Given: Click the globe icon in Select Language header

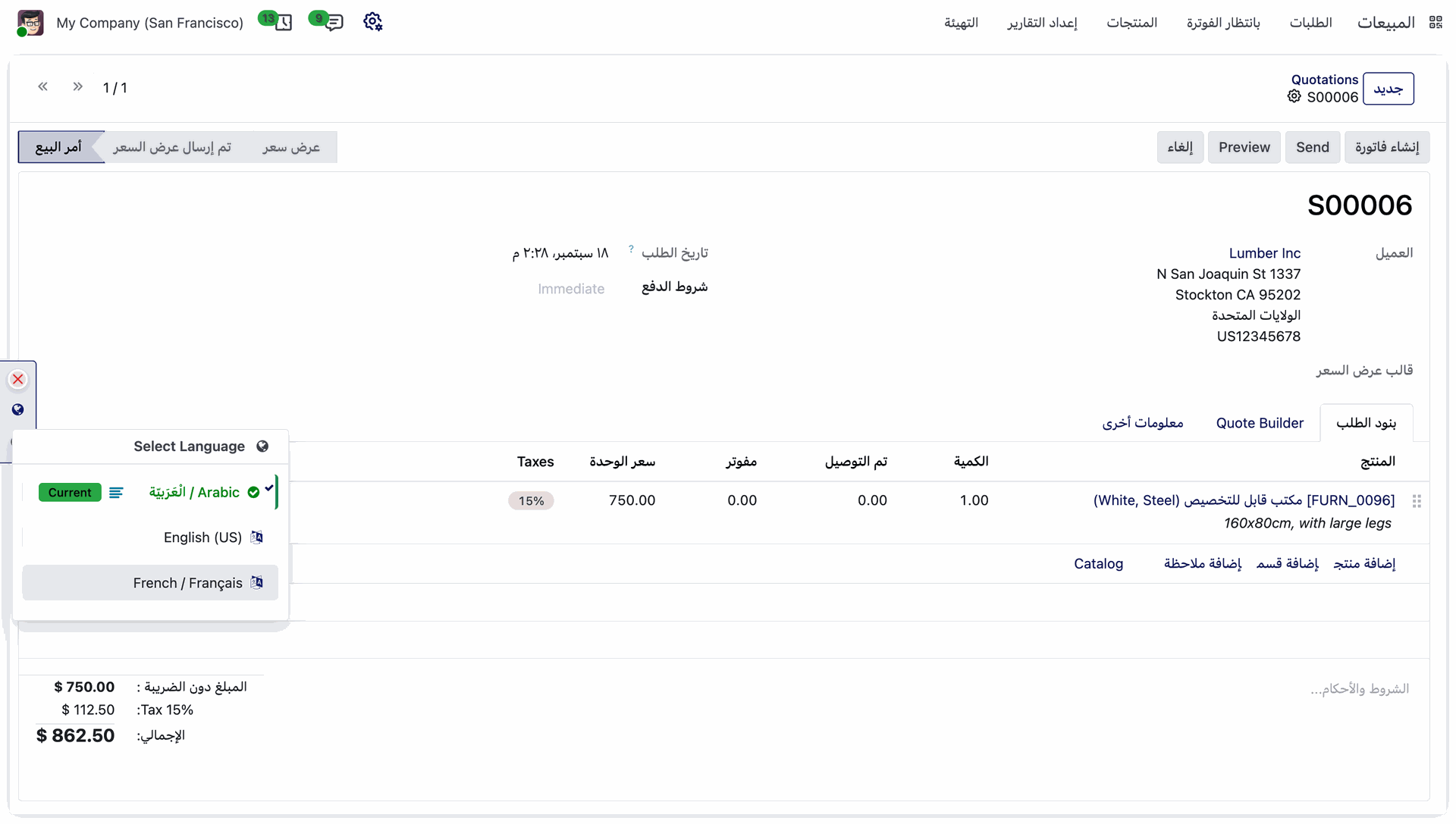Looking at the screenshot, I should (x=262, y=446).
